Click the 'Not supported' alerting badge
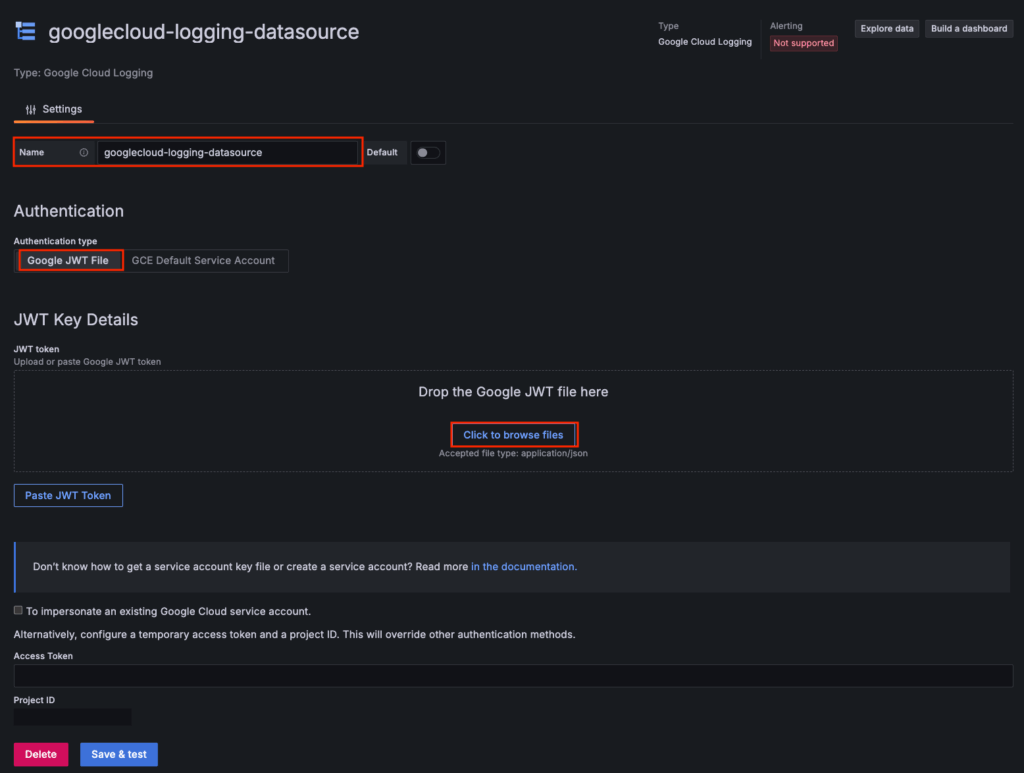 803,43
